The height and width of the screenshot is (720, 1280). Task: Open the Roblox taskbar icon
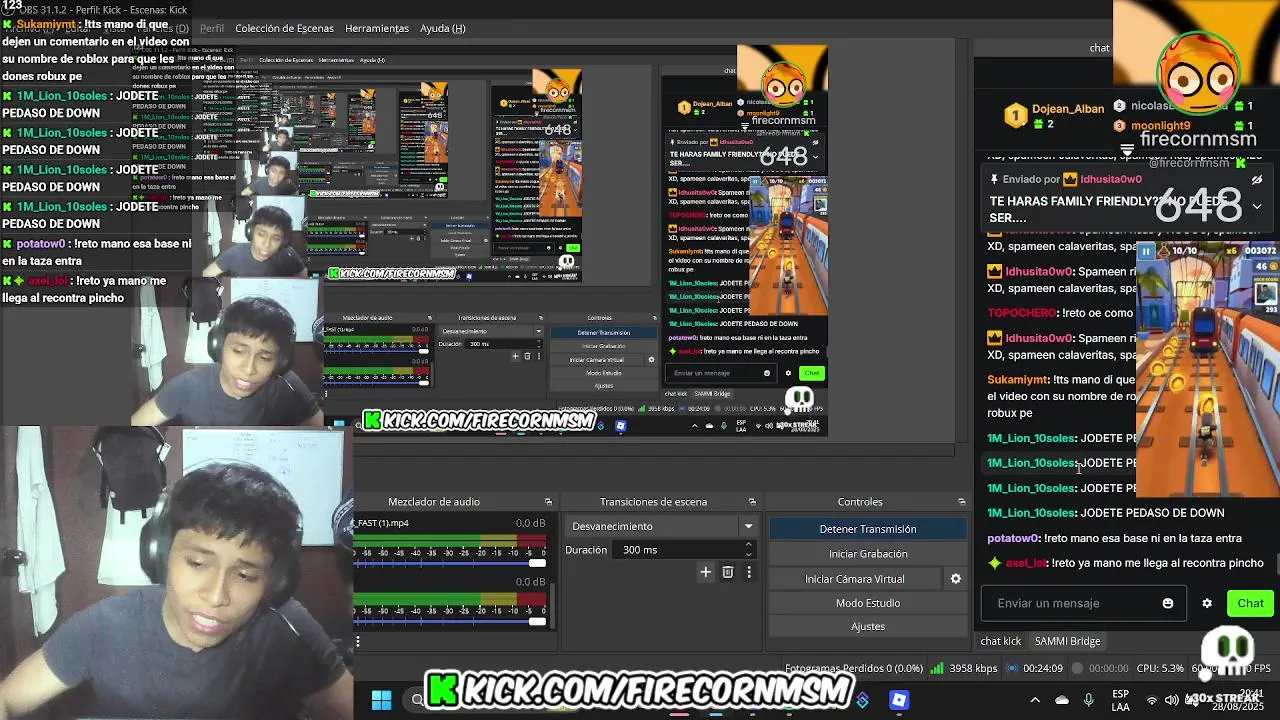point(898,700)
